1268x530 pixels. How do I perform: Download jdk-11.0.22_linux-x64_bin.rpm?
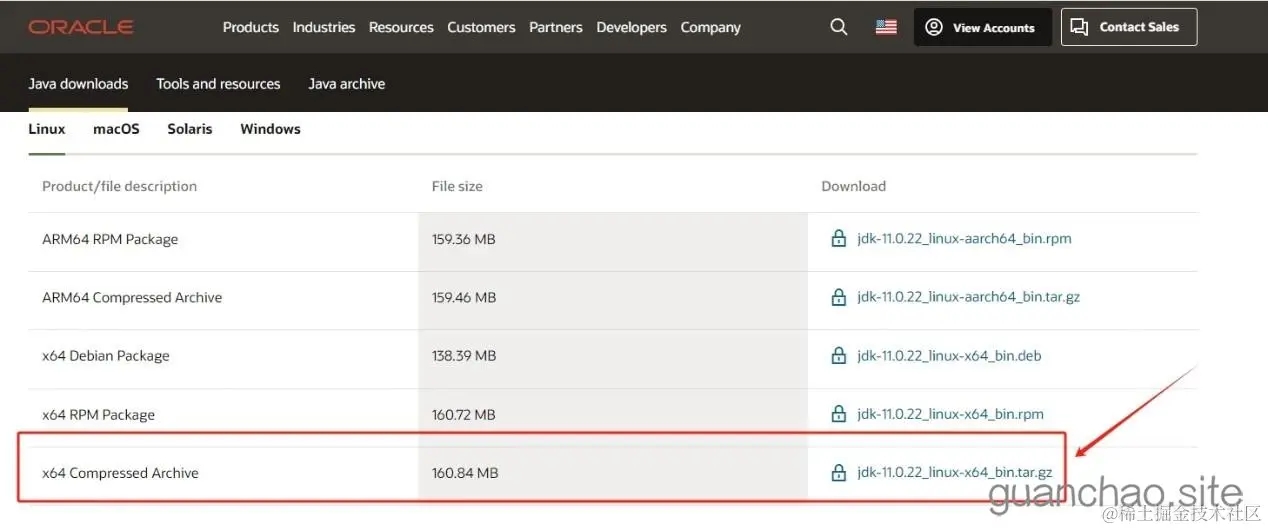tap(950, 414)
